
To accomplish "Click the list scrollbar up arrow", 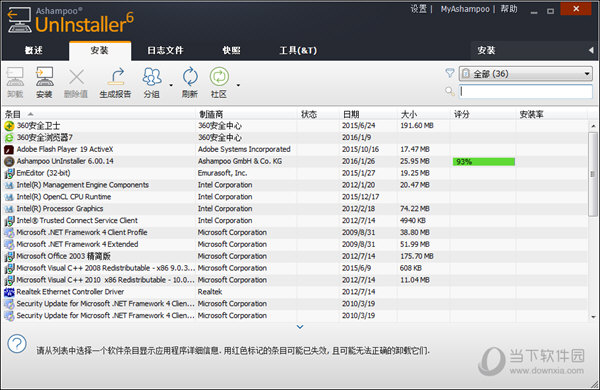I will tap(593, 126).
